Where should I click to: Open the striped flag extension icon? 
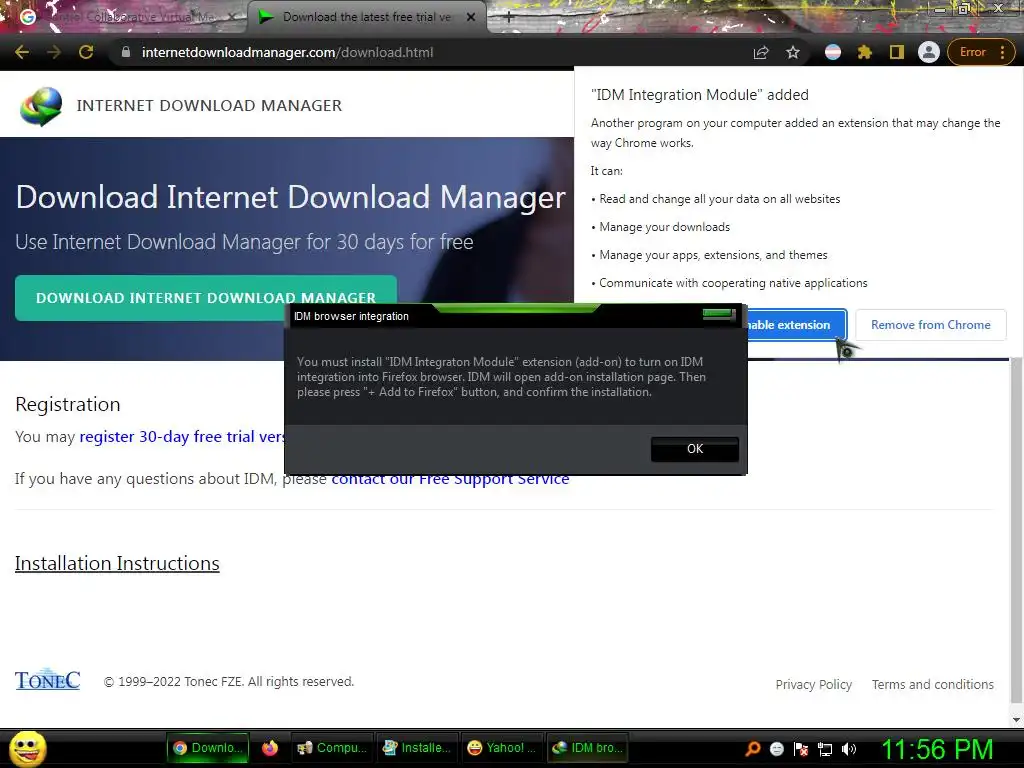833,52
